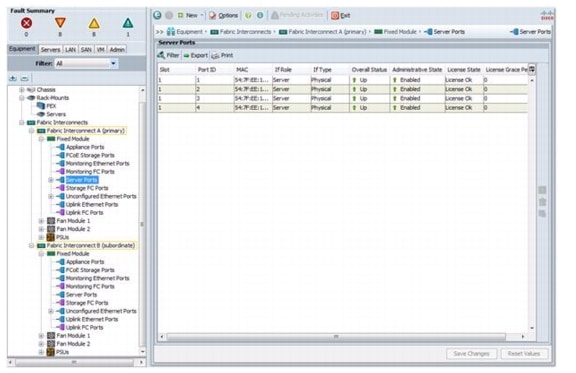Click Equipment in the breadcrumb path
This screenshot has height=373, width=576.
[x=186, y=32]
